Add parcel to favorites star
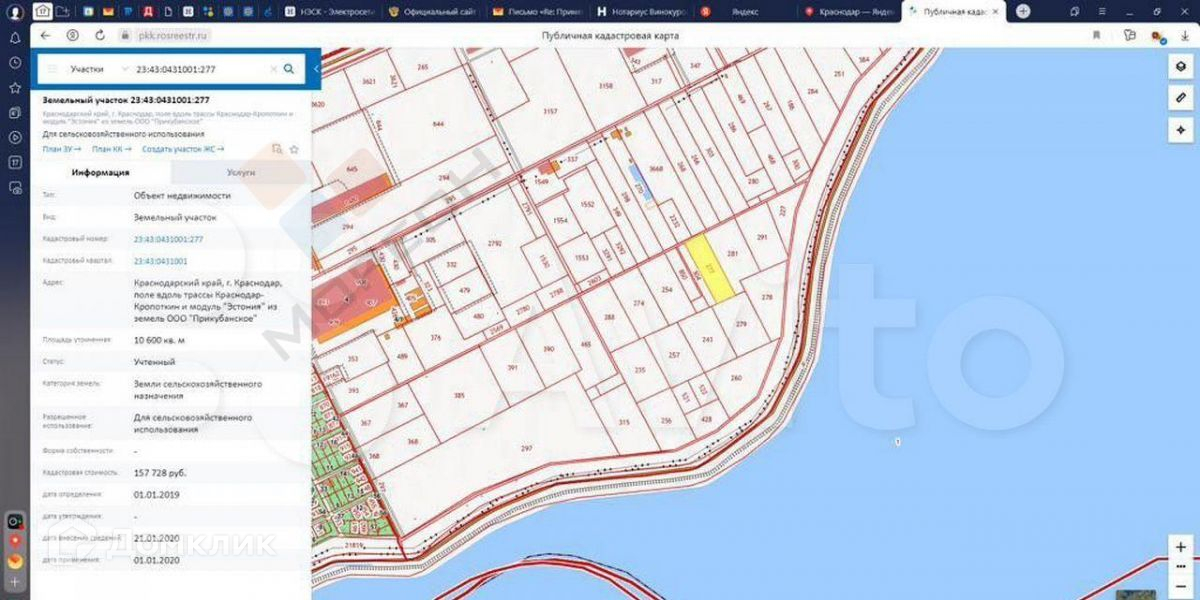1200x600 pixels. 295,149
